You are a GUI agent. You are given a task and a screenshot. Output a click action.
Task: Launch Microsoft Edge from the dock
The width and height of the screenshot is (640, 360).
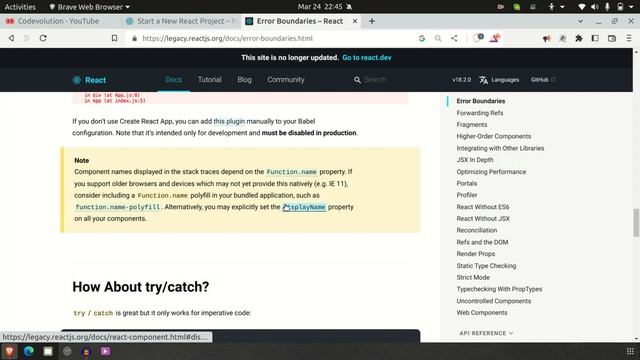click(29, 351)
